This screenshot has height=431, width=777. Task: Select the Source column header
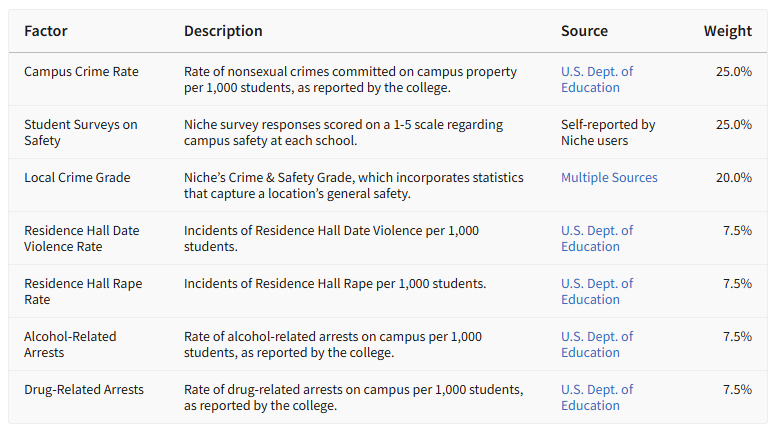[x=584, y=31]
